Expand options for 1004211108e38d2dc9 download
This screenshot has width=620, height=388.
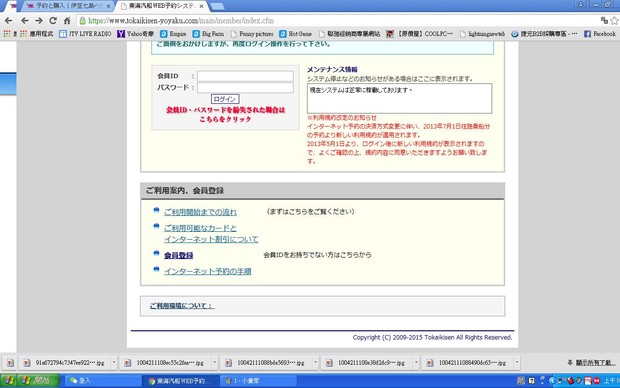pos(416,363)
